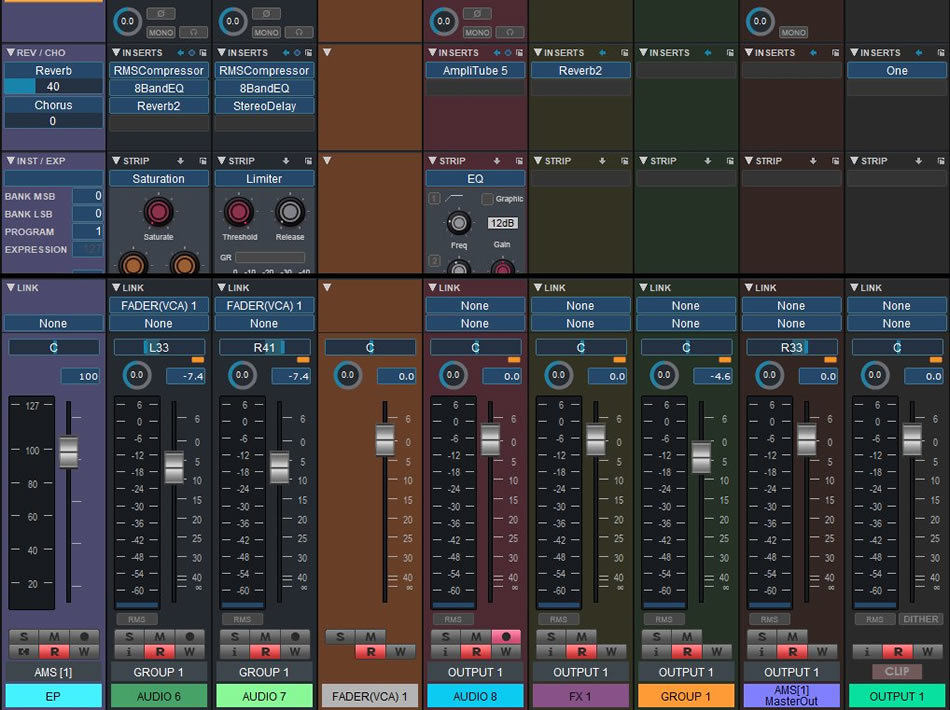950x710 pixels.
Task: Click the down arrow icon in AUDIO 6 STRIP header
Action: (180, 161)
